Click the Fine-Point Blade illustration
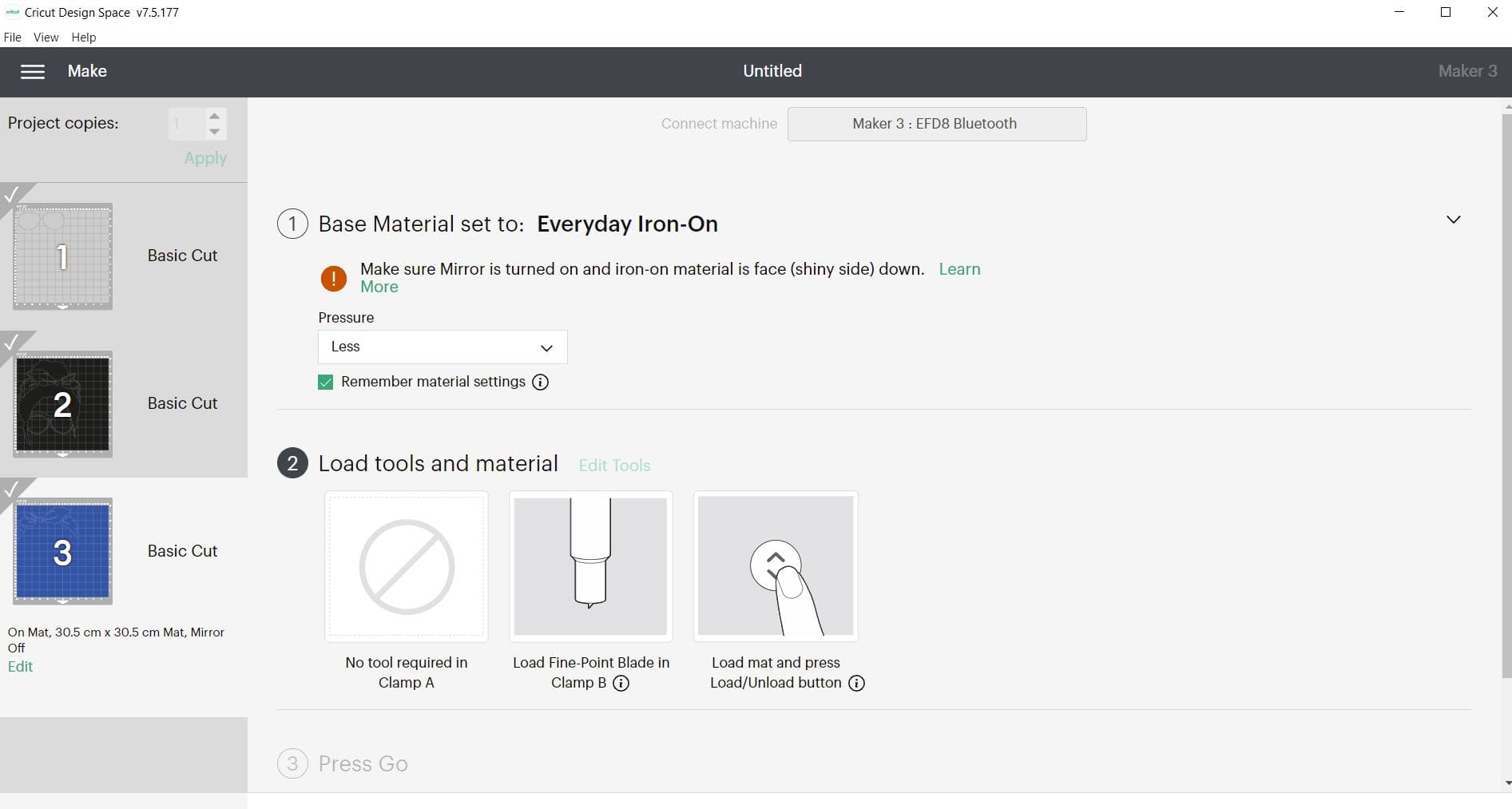The height and width of the screenshot is (809, 1512). 590,566
